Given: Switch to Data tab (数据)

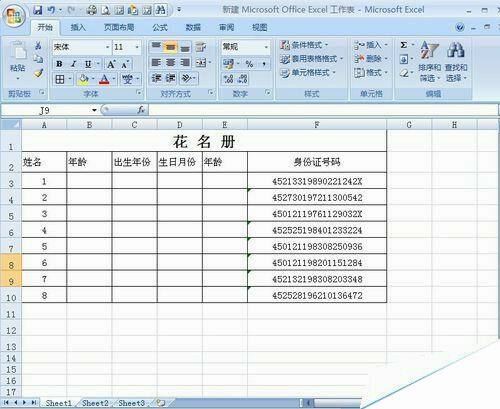Looking at the screenshot, I should point(193,28).
